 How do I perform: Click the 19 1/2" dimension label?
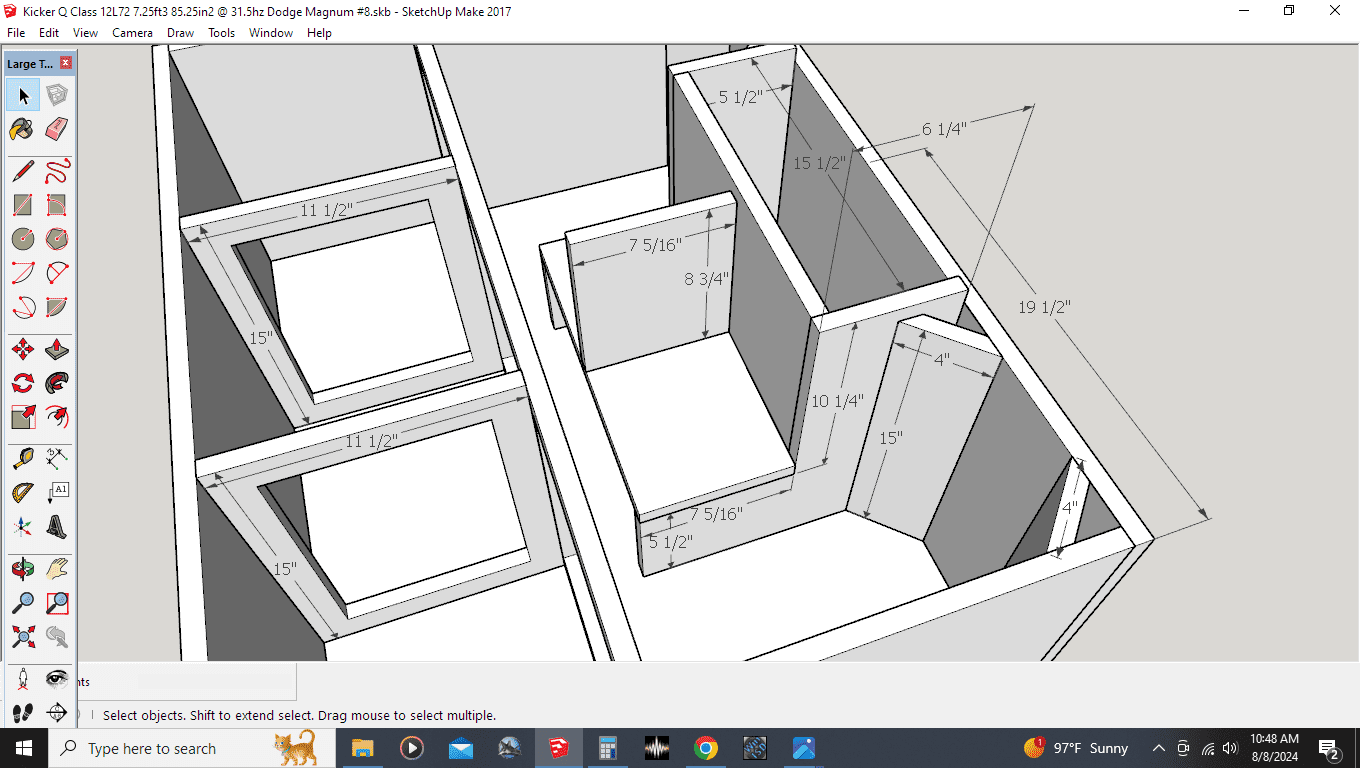click(1044, 307)
